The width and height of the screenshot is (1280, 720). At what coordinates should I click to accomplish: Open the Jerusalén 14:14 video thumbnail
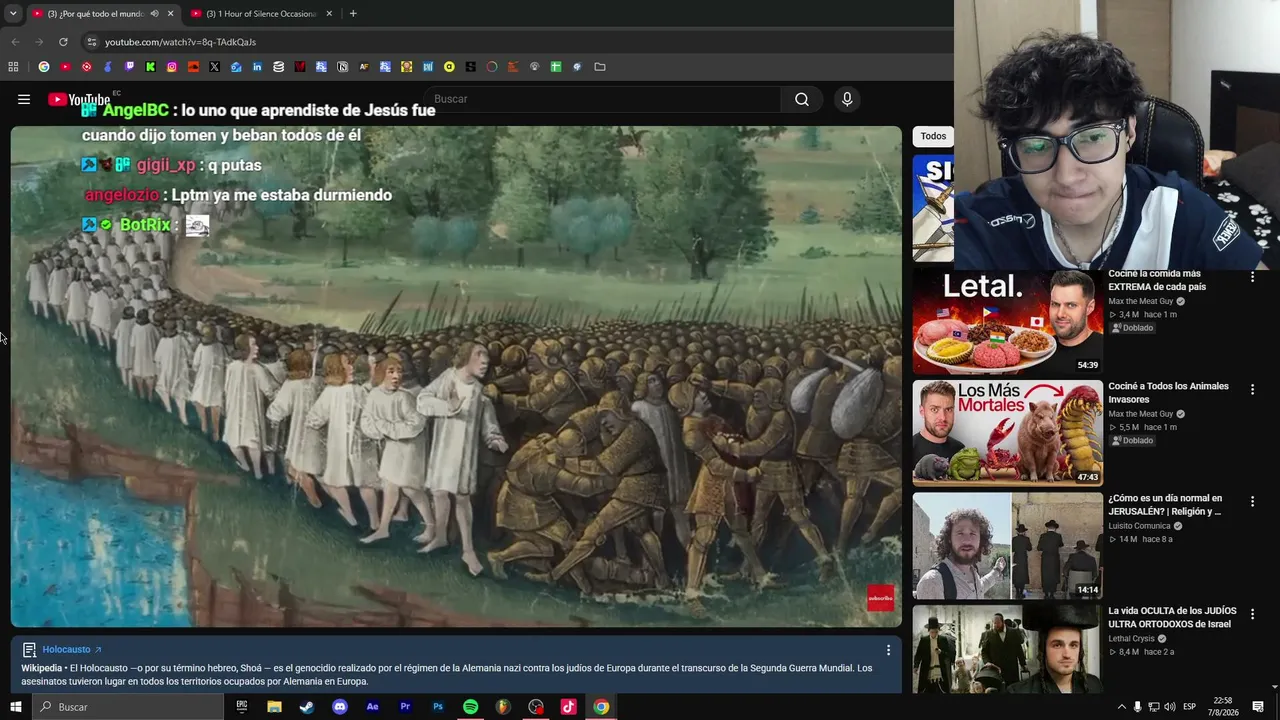(1007, 545)
